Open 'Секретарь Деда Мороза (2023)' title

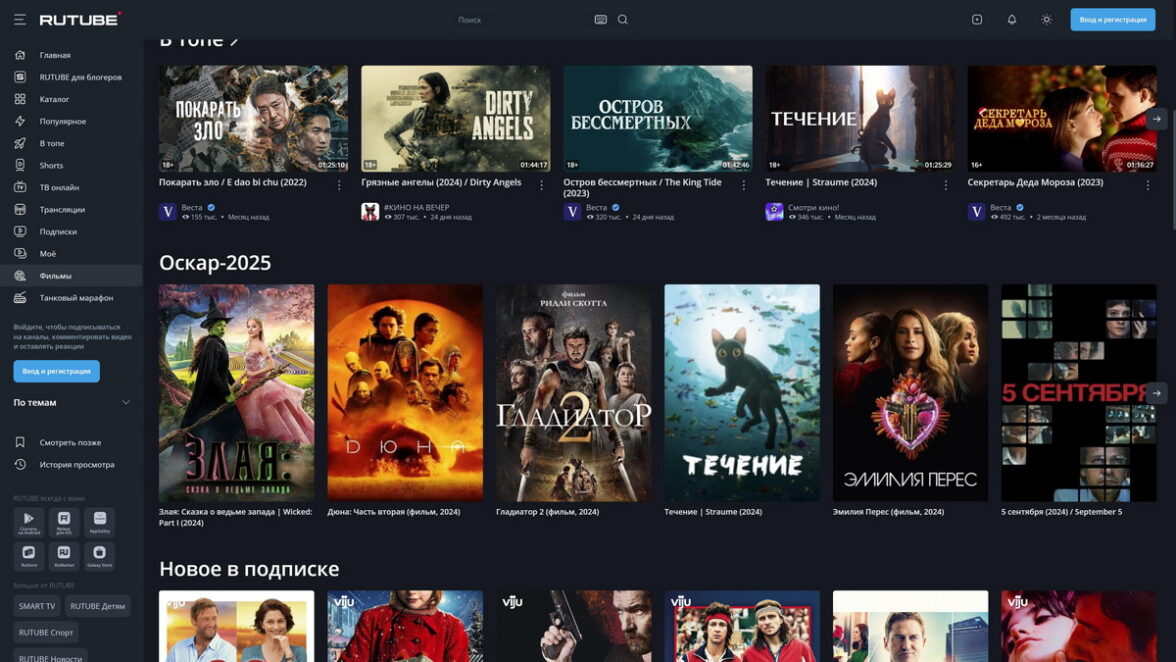click(x=1035, y=182)
